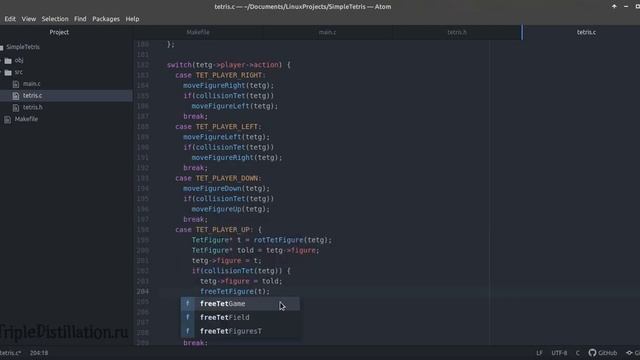640x360 pixels.
Task: Place cursor on case TET_PLAYER_RIGHT line
Action: click(220, 75)
